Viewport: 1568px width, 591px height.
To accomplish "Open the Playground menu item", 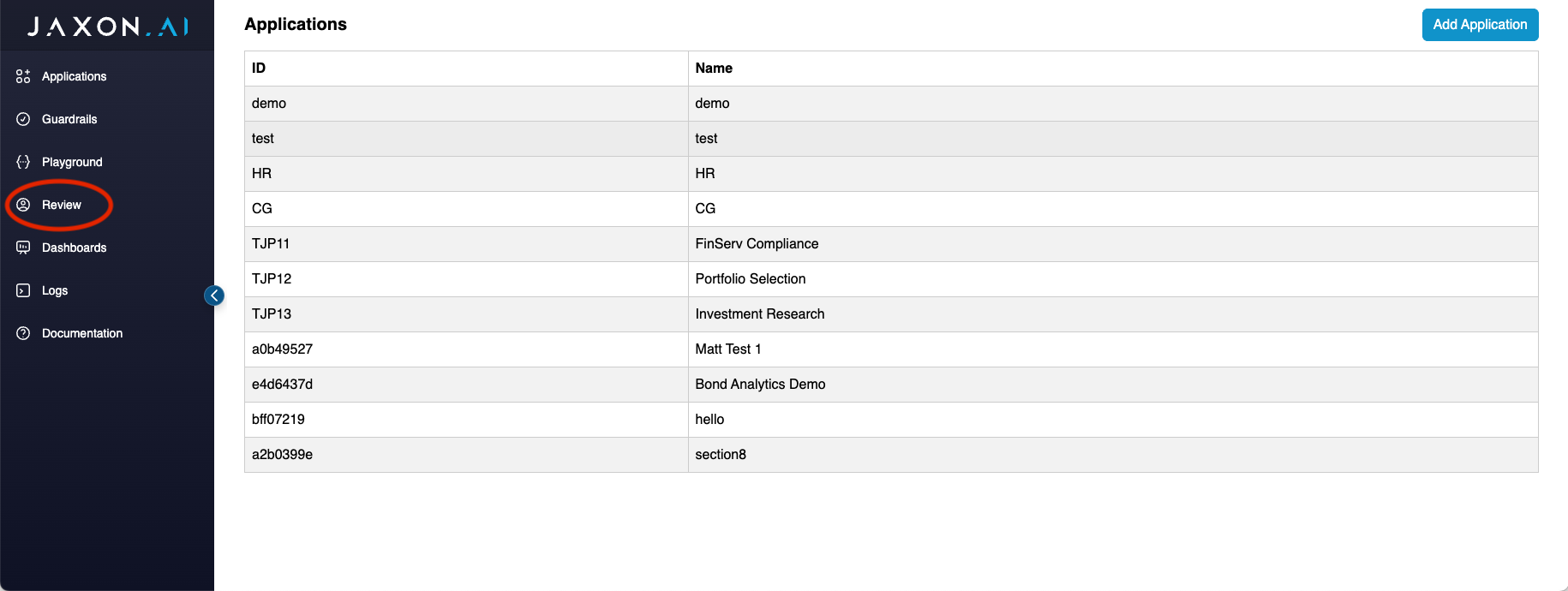I will point(72,162).
